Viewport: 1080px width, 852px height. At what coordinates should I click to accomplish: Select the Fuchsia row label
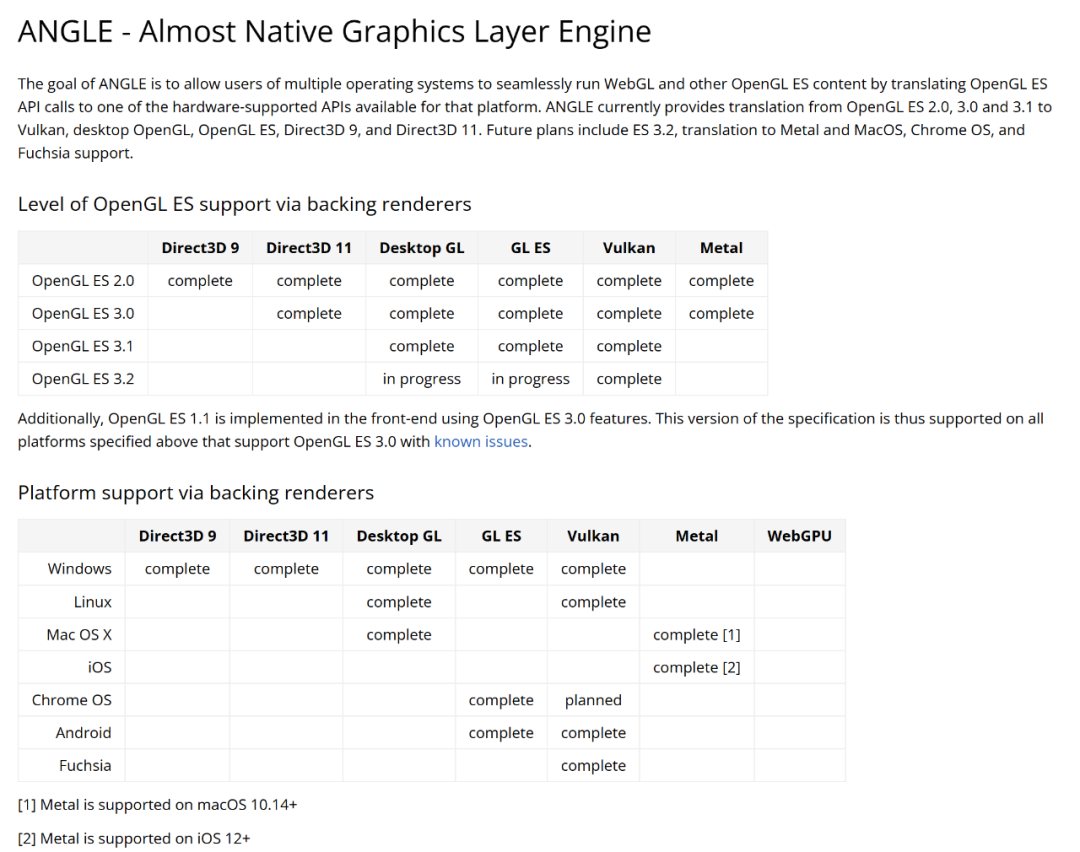coord(85,765)
